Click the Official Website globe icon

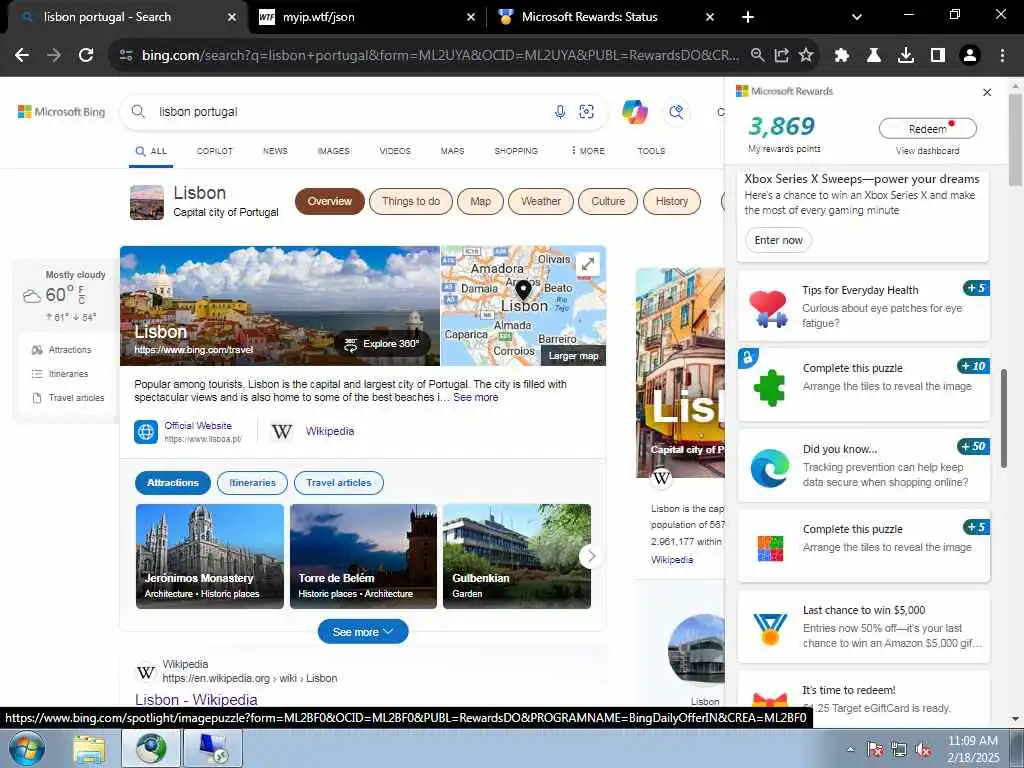[x=146, y=432]
